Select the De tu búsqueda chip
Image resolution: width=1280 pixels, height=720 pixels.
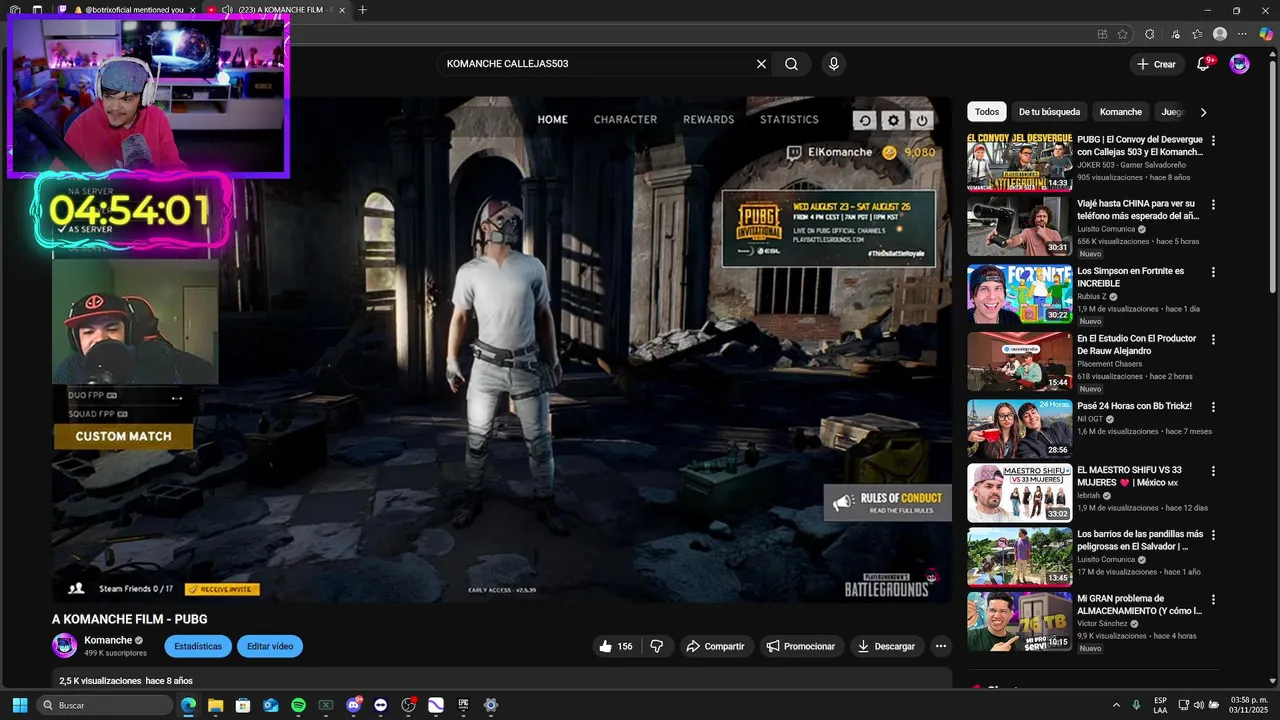point(1049,112)
